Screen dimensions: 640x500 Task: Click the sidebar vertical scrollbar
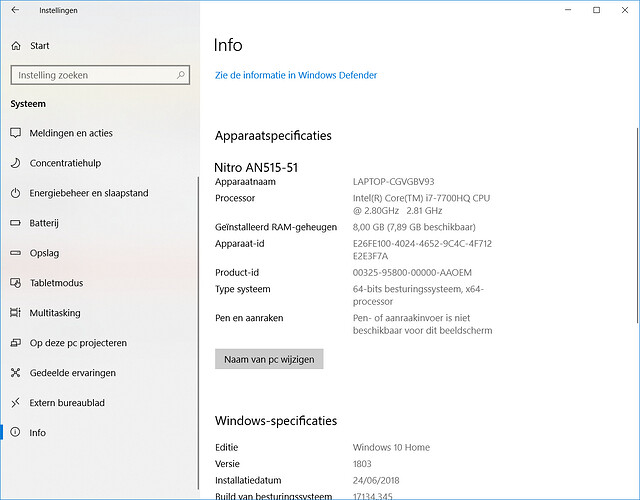coord(198,333)
